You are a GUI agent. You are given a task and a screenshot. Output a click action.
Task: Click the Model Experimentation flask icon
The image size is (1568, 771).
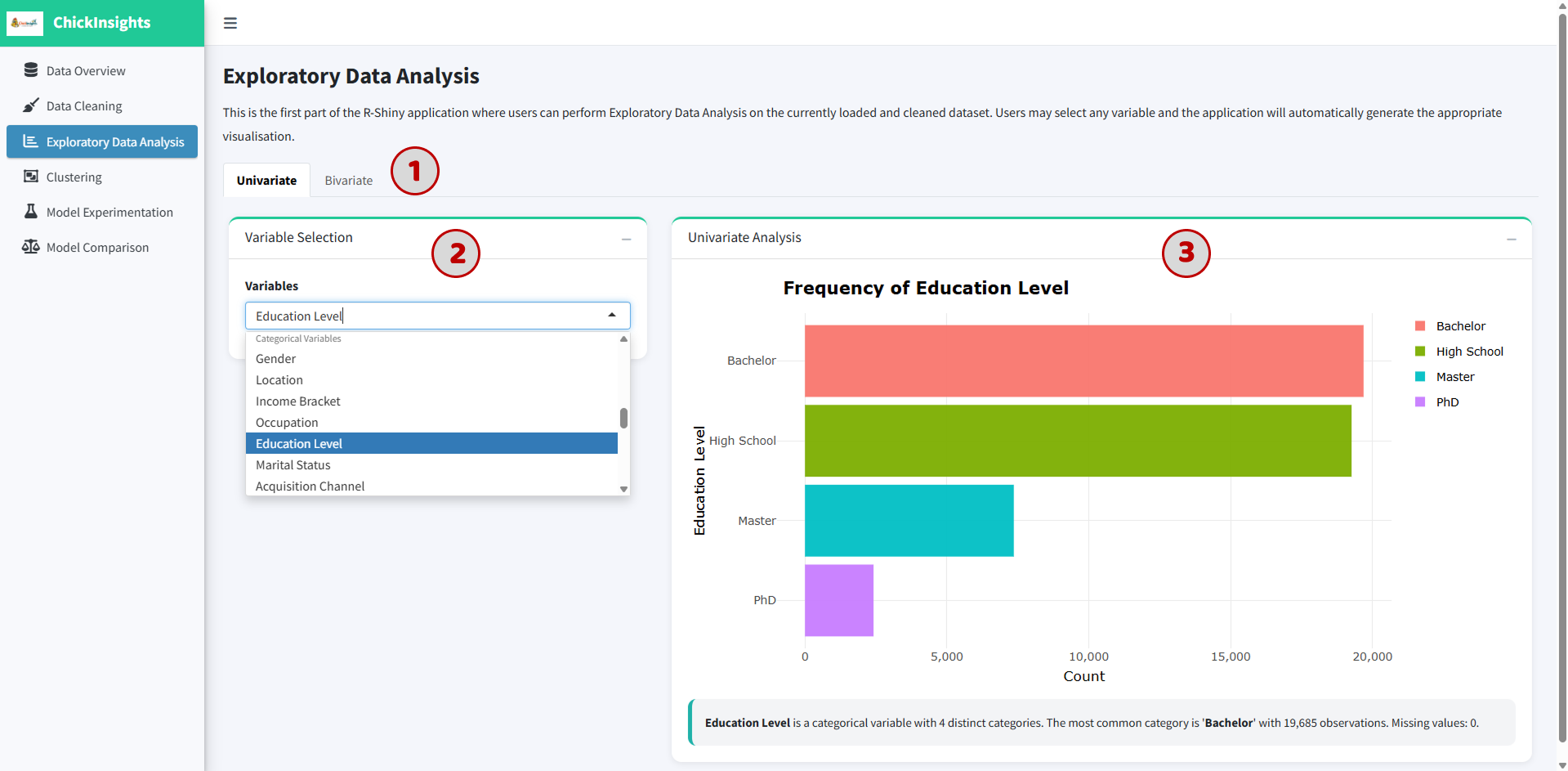click(31, 212)
